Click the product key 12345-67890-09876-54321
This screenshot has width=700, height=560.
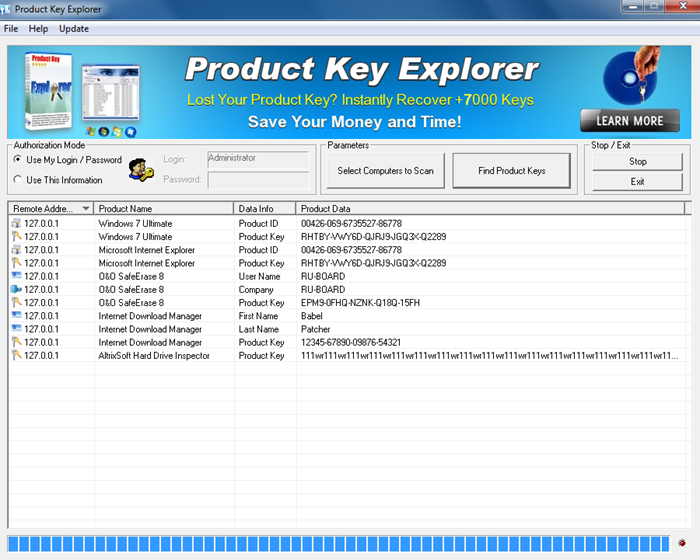click(x=351, y=342)
